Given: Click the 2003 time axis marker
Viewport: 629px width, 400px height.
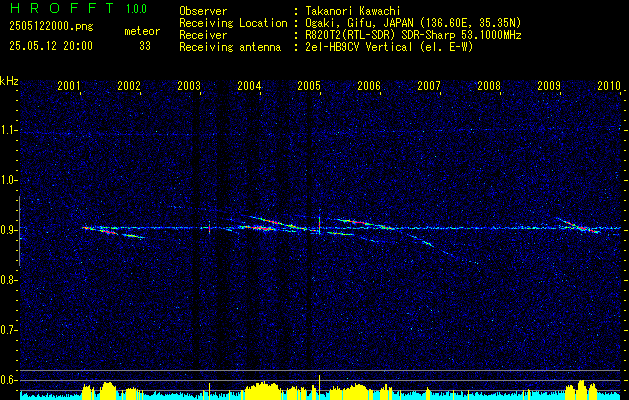Looking at the screenshot, I should [189, 85].
